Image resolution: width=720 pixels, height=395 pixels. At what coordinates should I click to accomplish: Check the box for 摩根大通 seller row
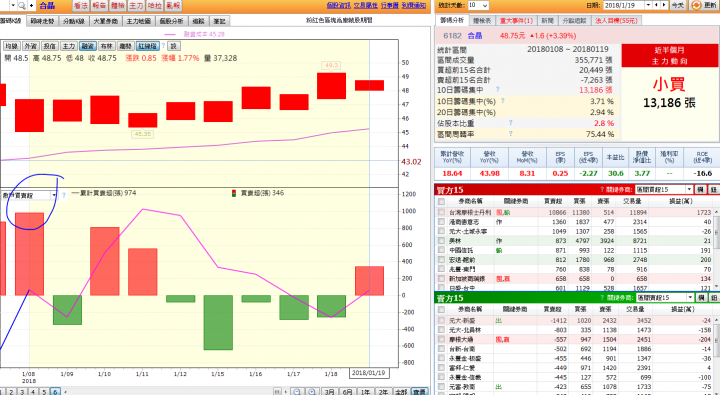click(x=441, y=339)
